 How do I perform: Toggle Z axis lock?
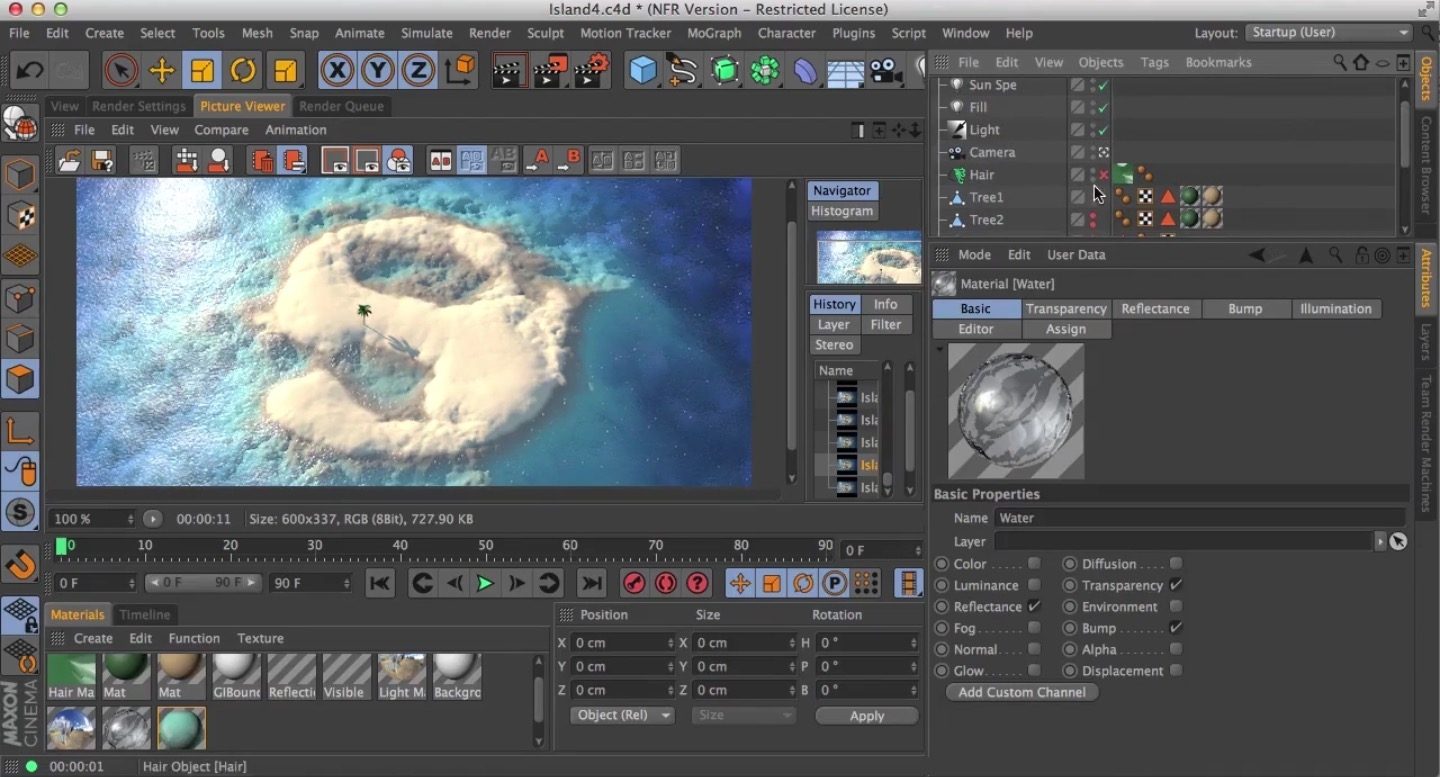point(418,71)
